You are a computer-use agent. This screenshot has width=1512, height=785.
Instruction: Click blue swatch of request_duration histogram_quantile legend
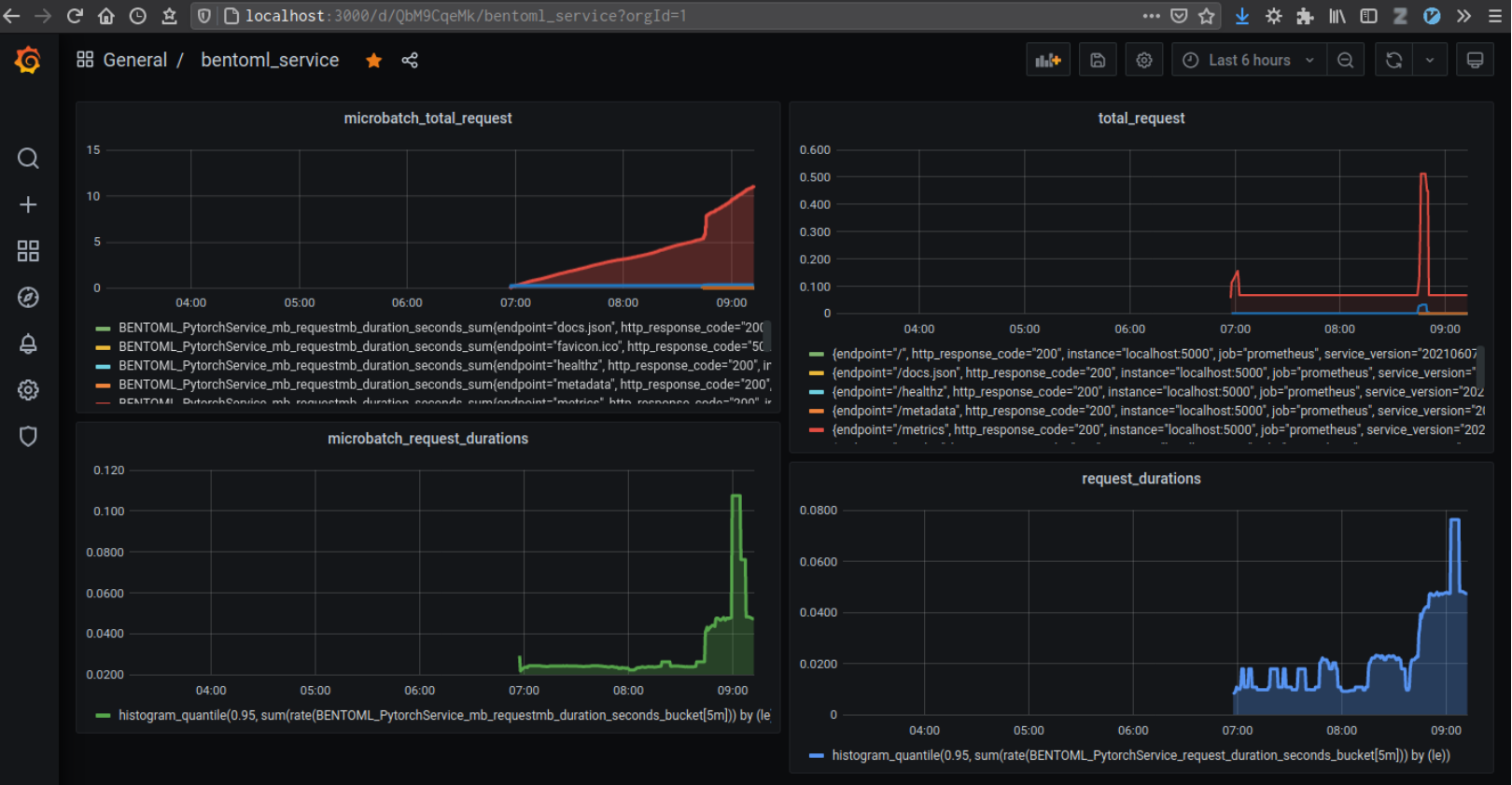pos(816,756)
